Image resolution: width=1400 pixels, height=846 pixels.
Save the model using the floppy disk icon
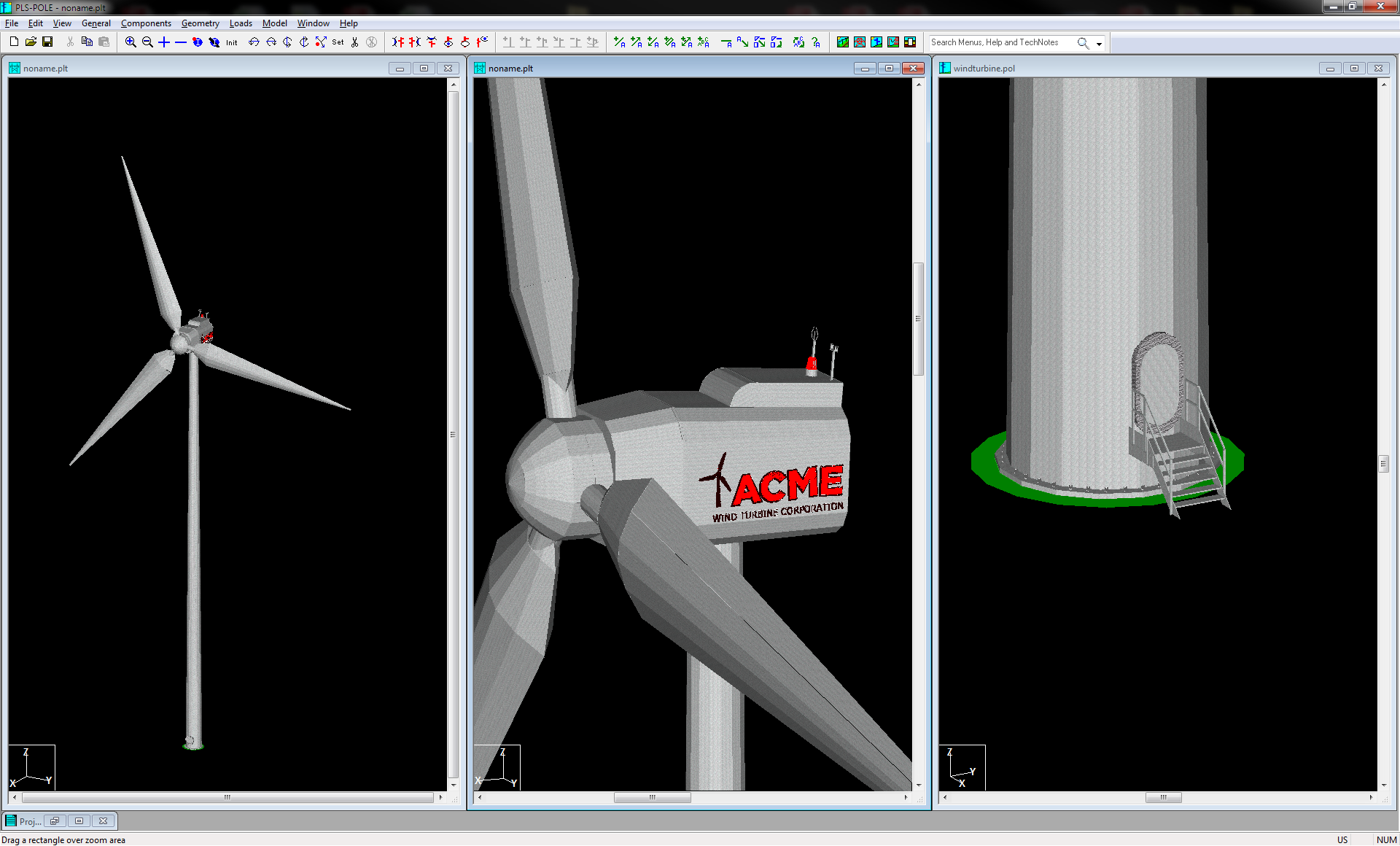tap(47, 42)
